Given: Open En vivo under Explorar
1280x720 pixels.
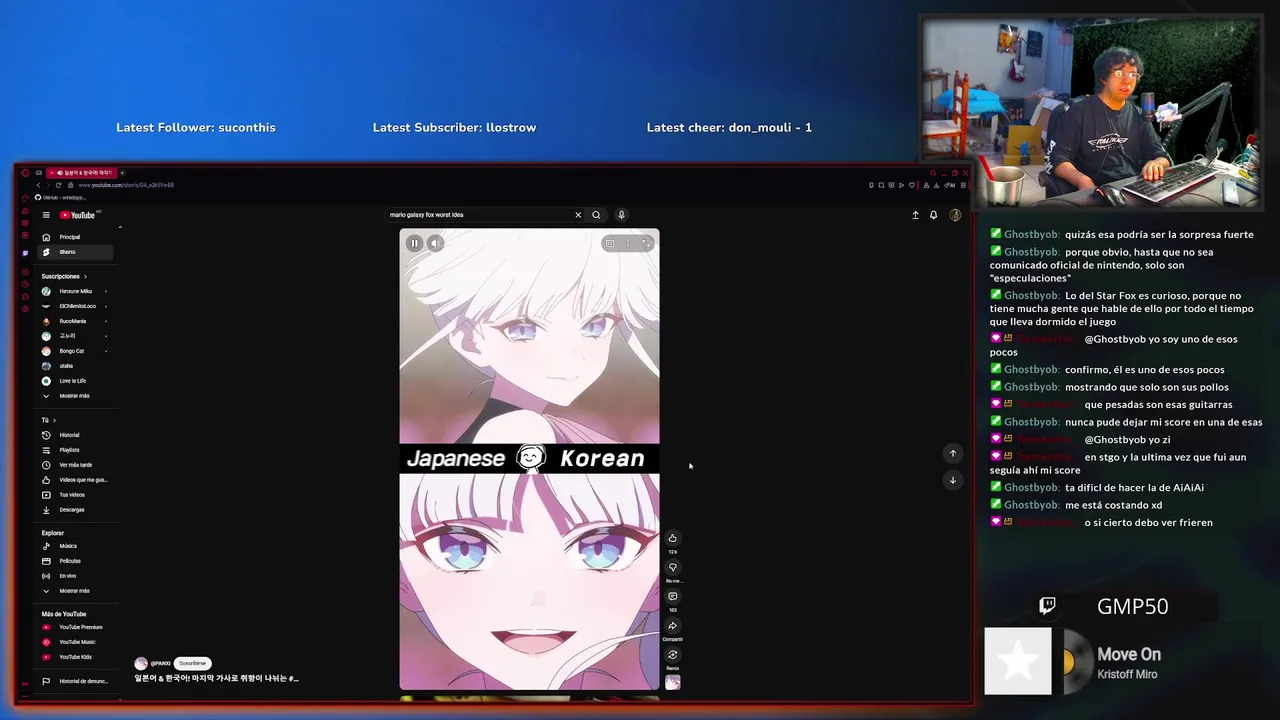Looking at the screenshot, I should [x=77, y=576].
